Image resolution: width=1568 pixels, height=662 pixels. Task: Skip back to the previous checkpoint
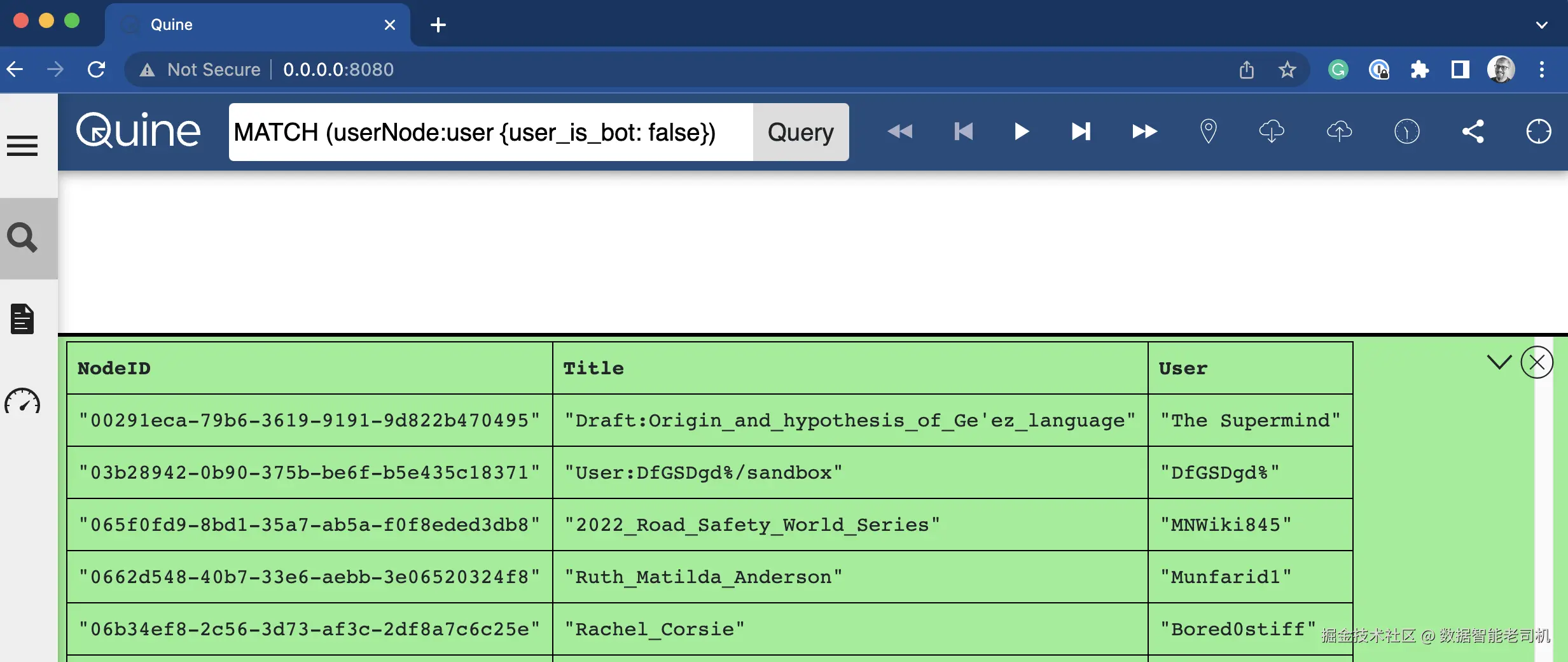point(963,132)
